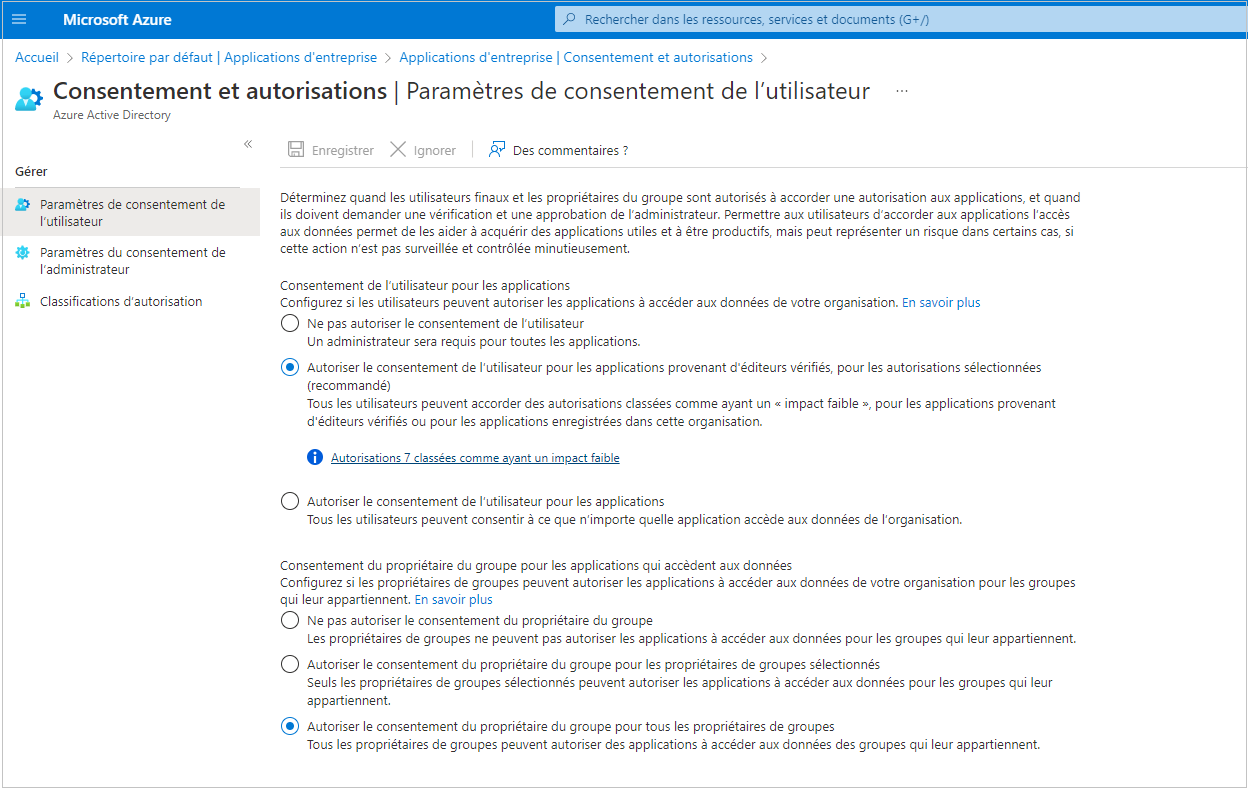The image size is (1248, 789).
Task: Open Paramètres de consentement de l'utilisateur menu item
Action: tap(132, 213)
